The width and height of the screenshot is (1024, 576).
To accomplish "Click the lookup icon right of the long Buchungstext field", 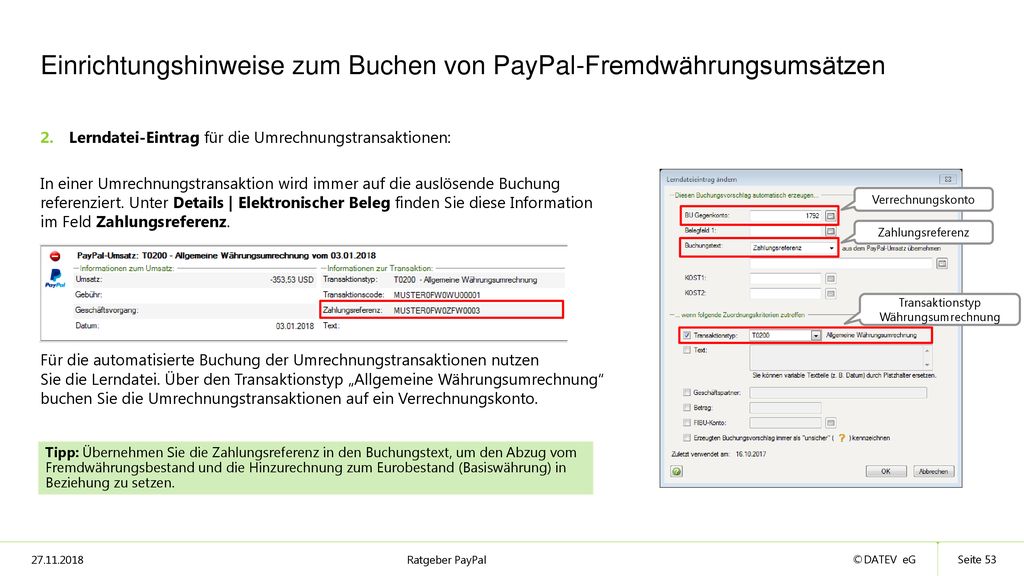I will 941,263.
